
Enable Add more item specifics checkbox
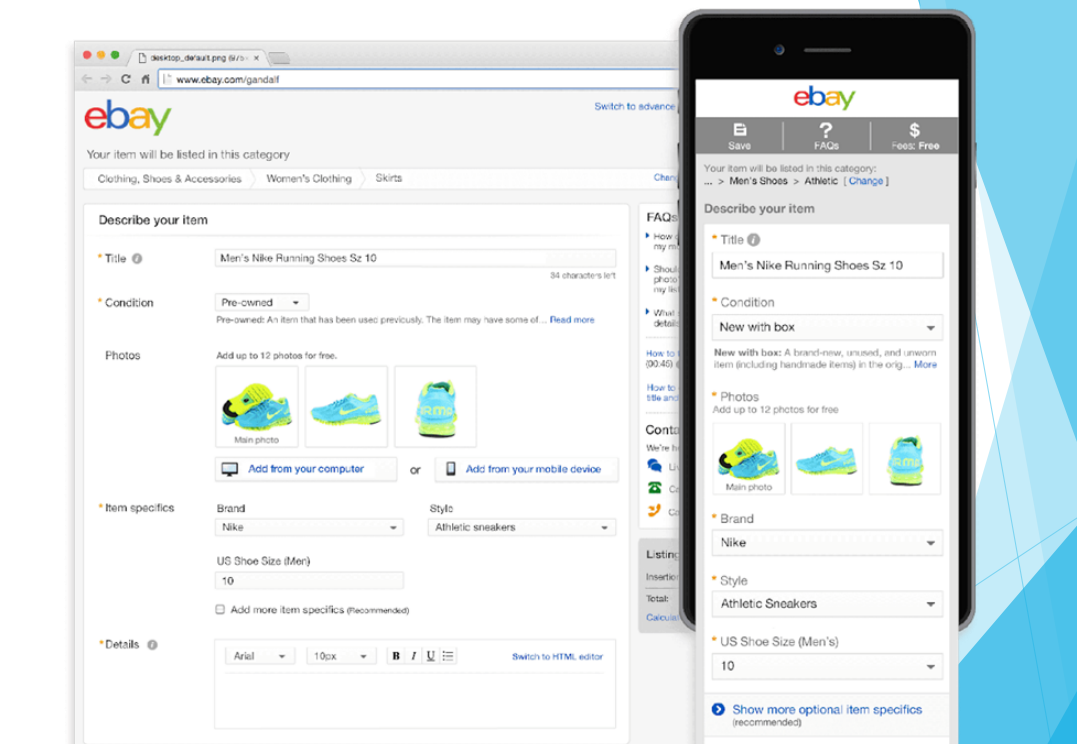[x=220, y=609]
